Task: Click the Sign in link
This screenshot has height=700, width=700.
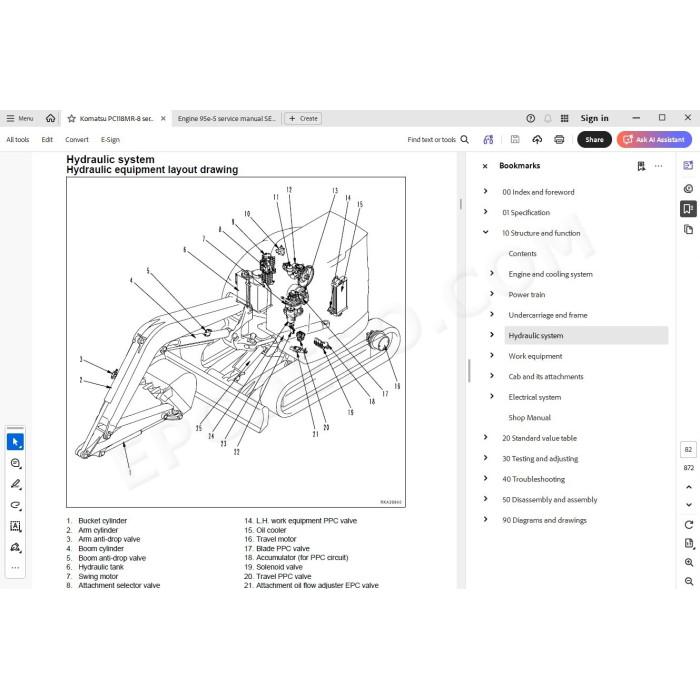Action: tap(594, 118)
